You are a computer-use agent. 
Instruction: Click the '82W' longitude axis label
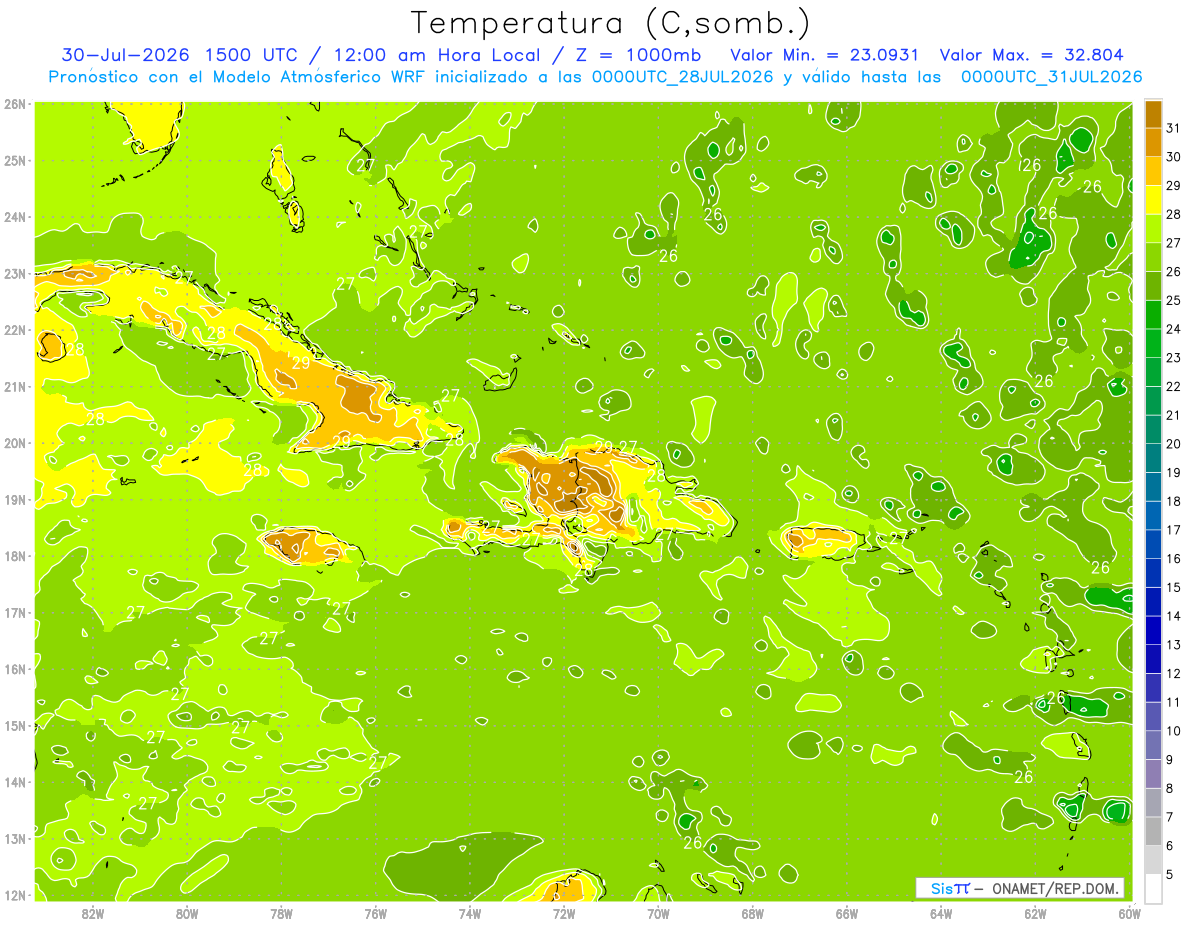pos(93,913)
